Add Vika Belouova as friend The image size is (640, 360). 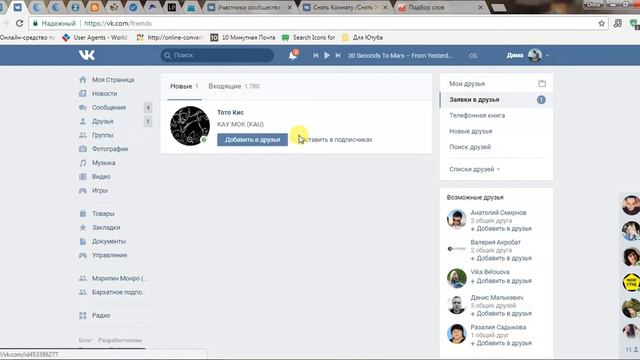(501, 281)
